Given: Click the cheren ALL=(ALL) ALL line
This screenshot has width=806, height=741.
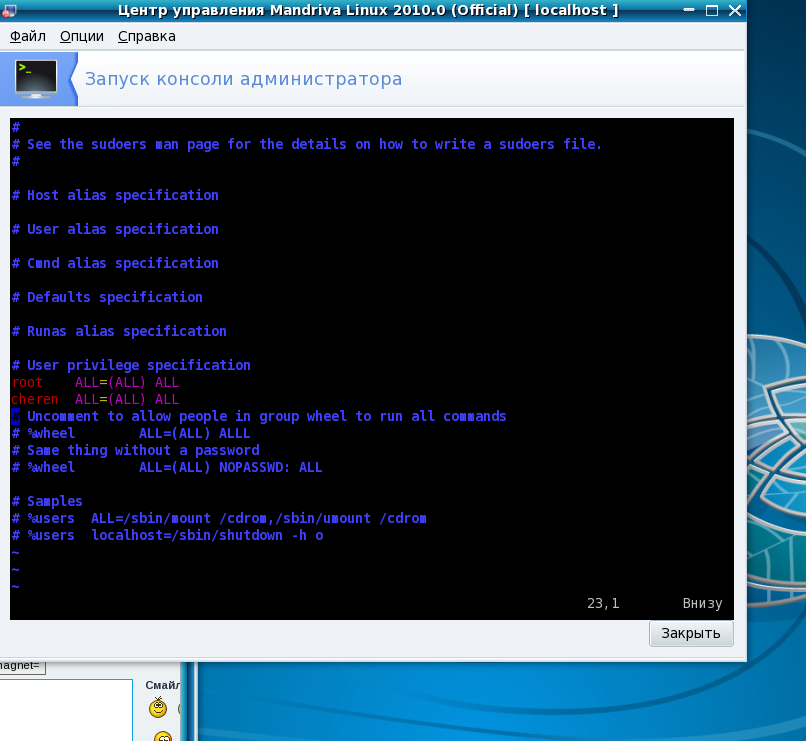Looking at the screenshot, I should click(x=95, y=399).
